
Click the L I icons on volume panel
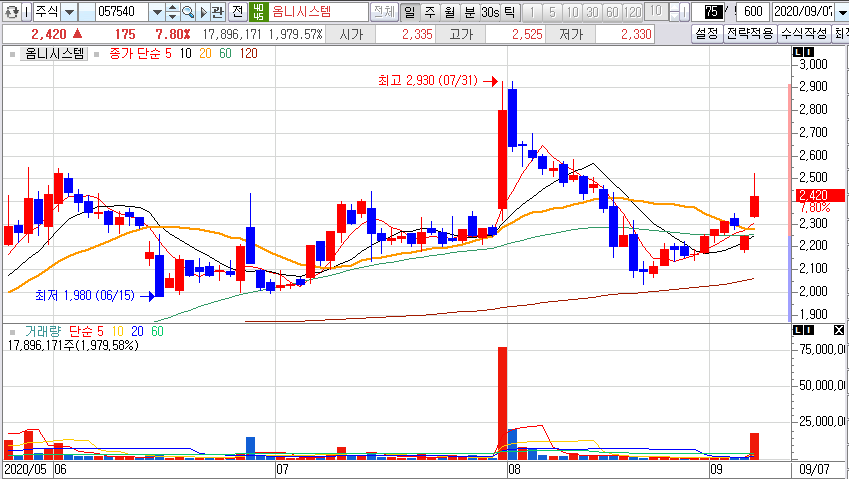coord(802,330)
